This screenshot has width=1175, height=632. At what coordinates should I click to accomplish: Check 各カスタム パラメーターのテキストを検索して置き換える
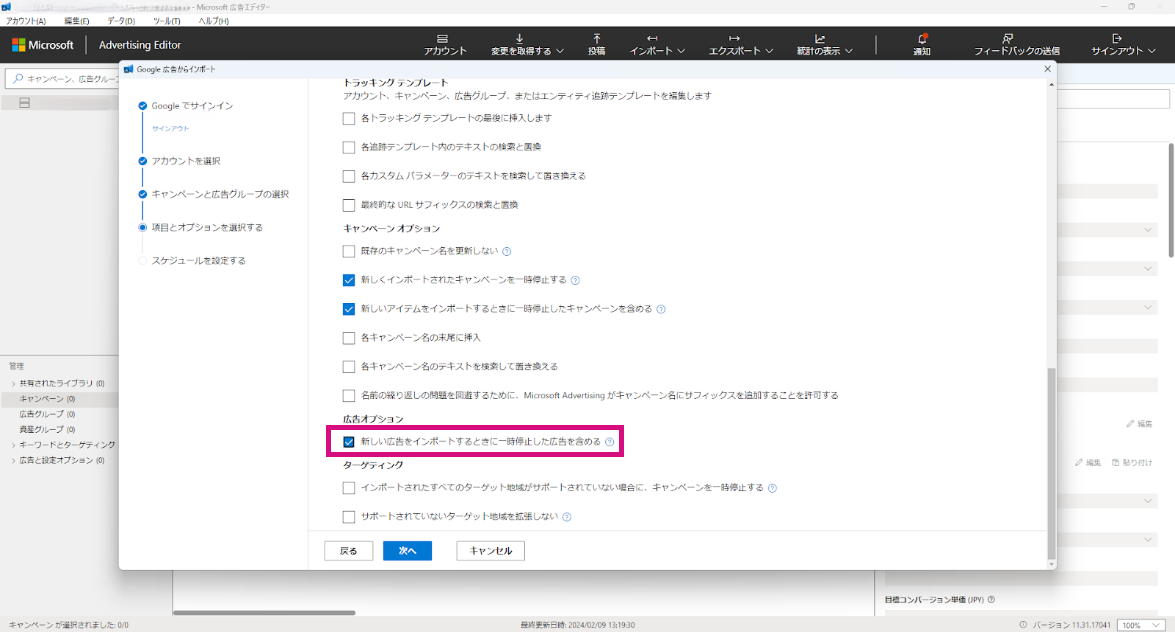348,176
